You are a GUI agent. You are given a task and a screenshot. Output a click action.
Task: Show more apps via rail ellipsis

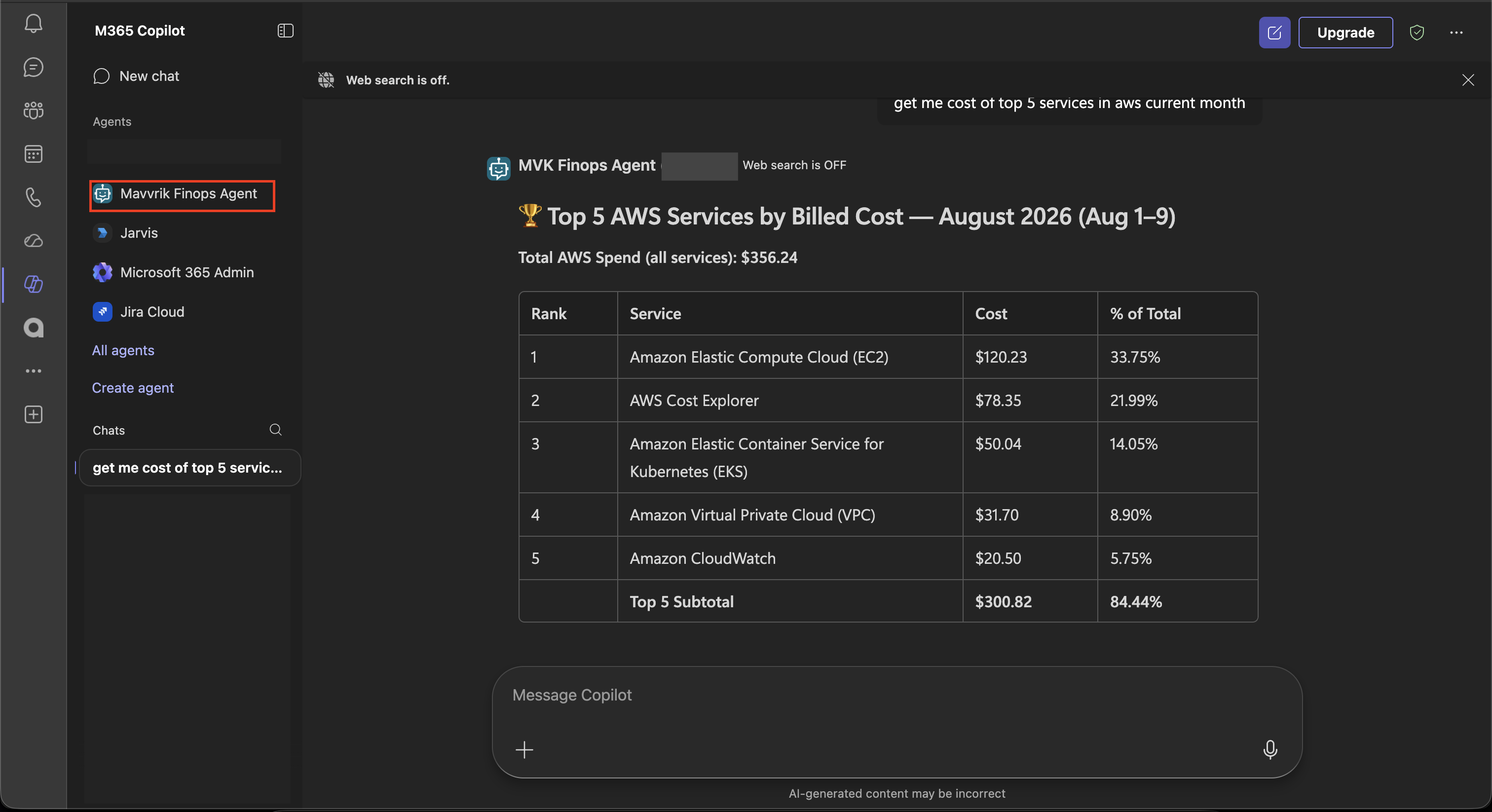pyautogui.click(x=34, y=370)
